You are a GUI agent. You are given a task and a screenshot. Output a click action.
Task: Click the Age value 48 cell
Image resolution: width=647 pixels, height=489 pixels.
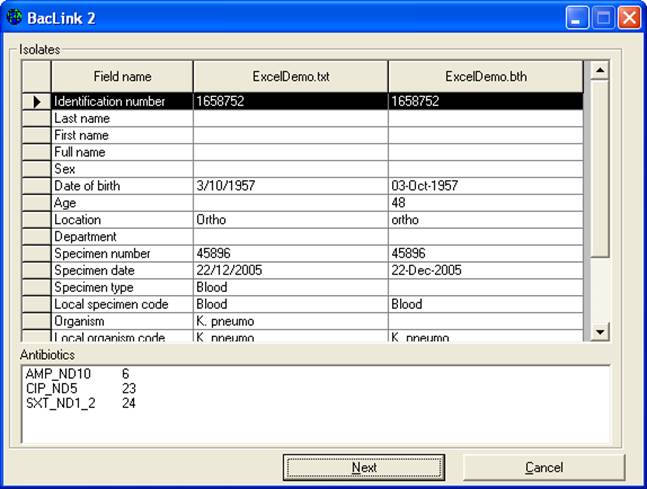tap(486, 203)
